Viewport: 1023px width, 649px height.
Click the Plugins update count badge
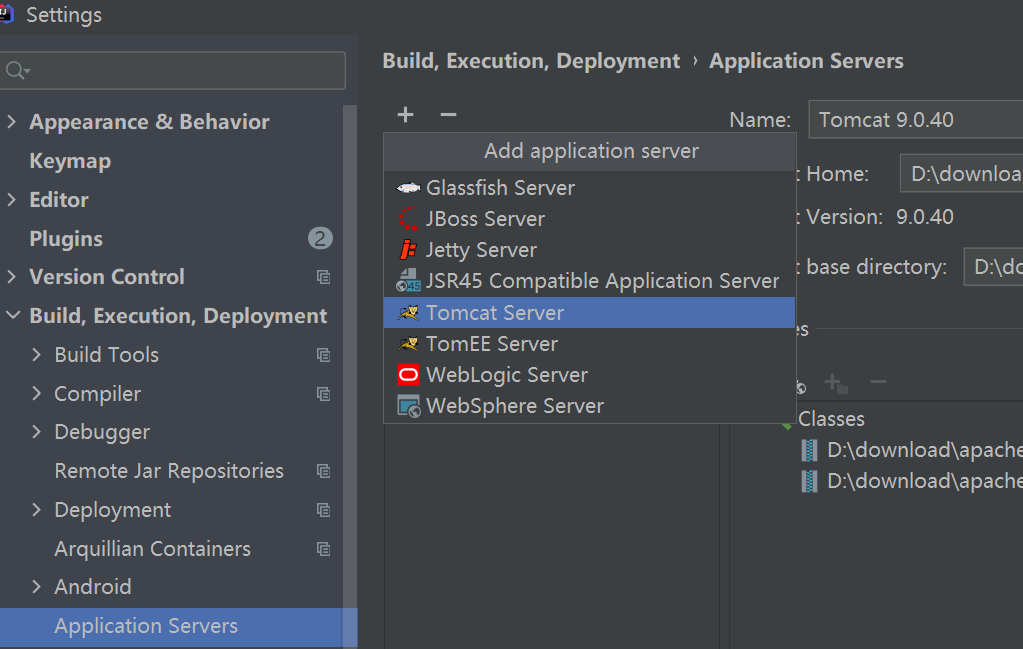[320, 238]
